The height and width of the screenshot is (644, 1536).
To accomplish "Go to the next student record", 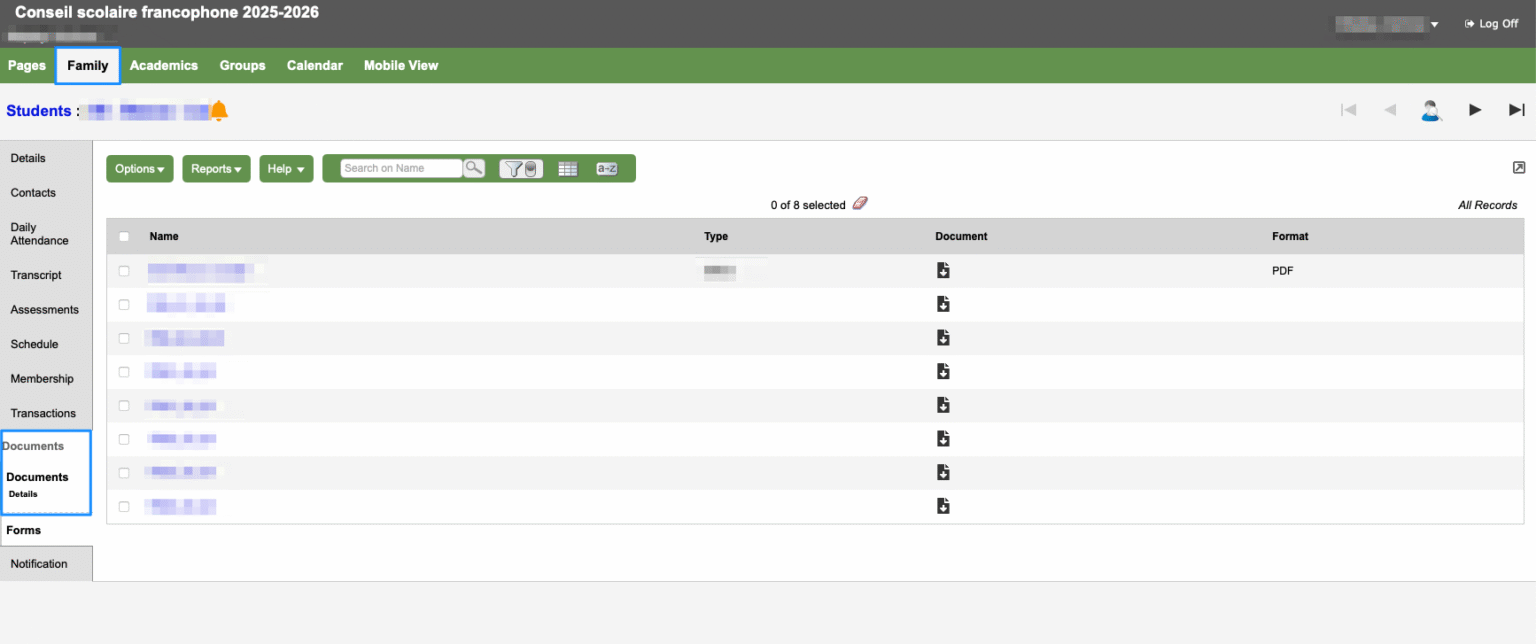I will pos(1475,110).
